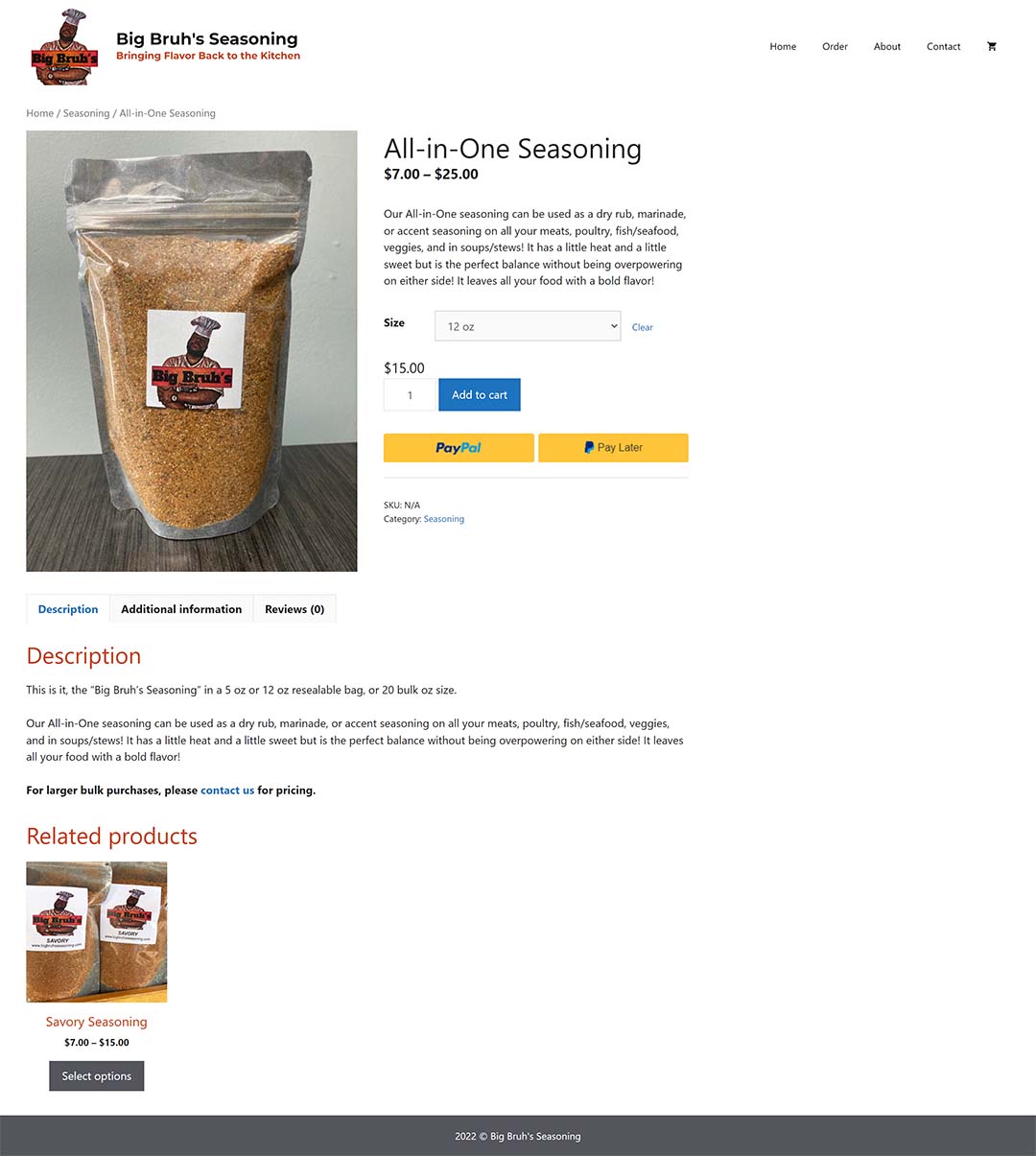The width and height of the screenshot is (1036, 1156).
Task: Open the Contact page from the menu
Action: click(944, 46)
